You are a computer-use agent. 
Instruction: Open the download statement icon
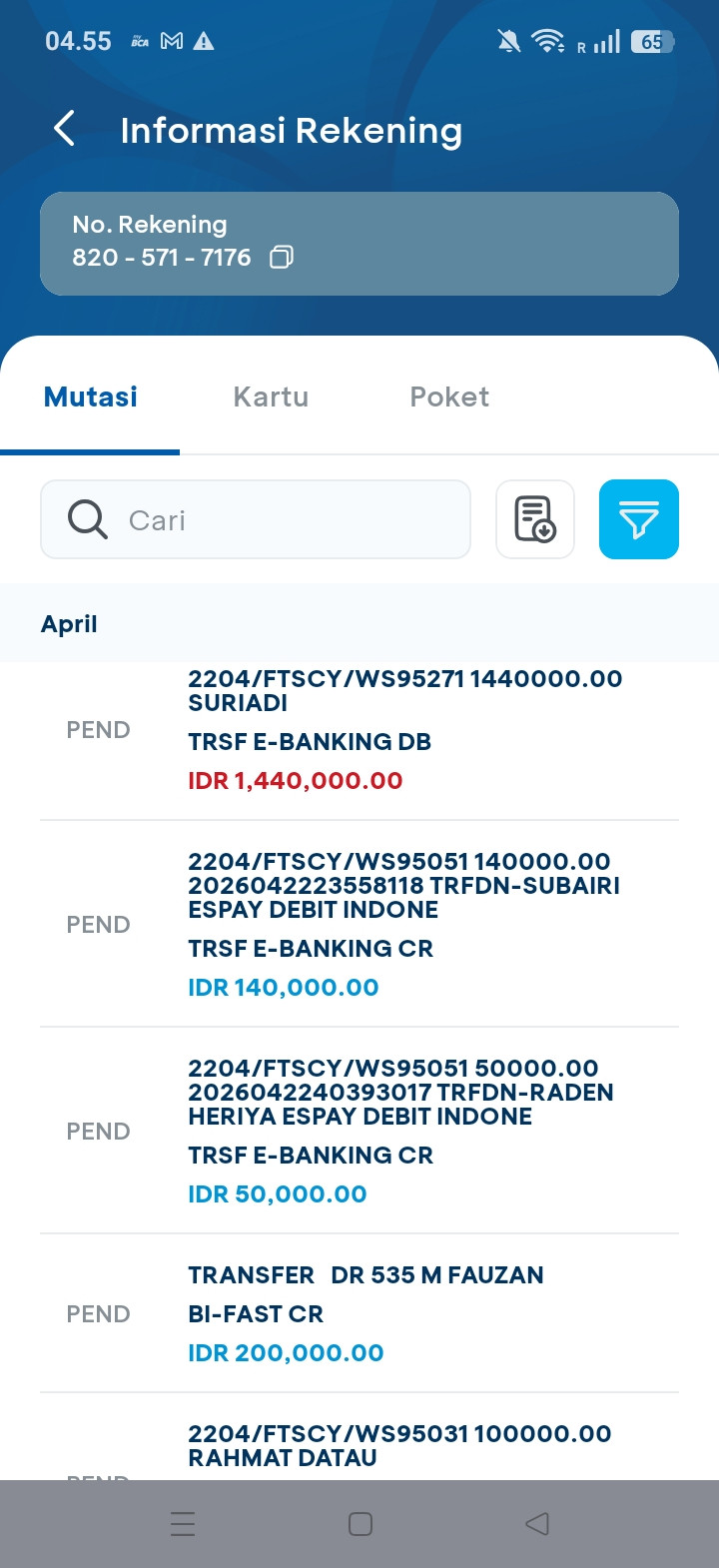click(x=535, y=519)
